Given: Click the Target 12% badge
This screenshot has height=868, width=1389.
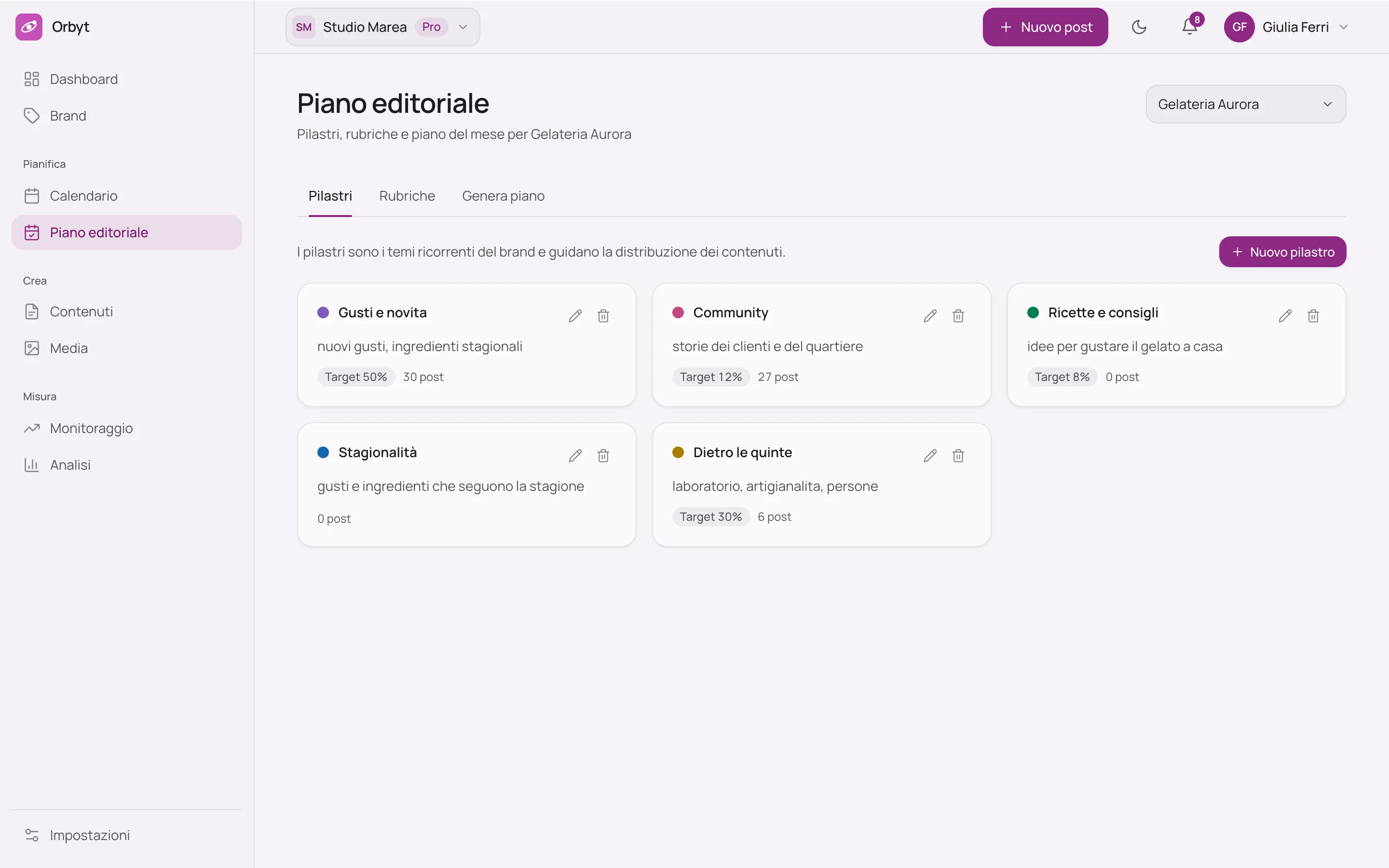Looking at the screenshot, I should [x=710, y=377].
